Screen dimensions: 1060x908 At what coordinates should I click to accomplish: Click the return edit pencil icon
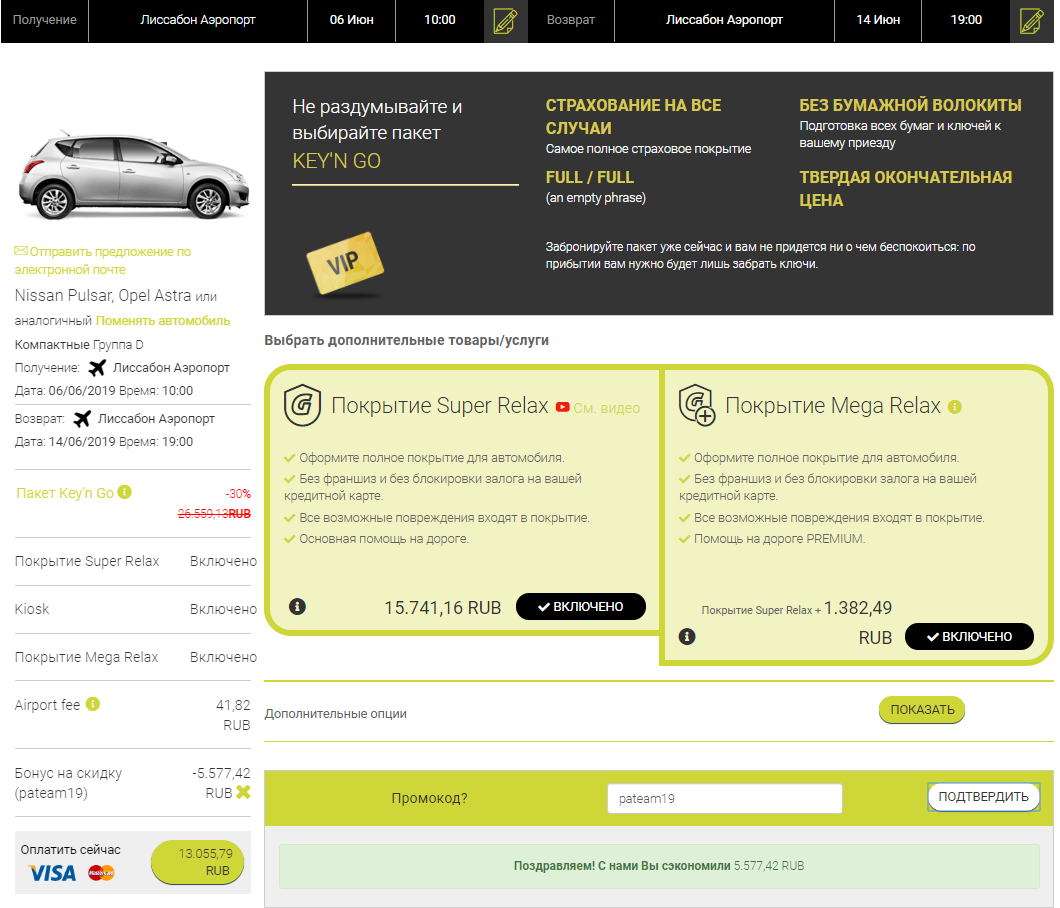1032,21
